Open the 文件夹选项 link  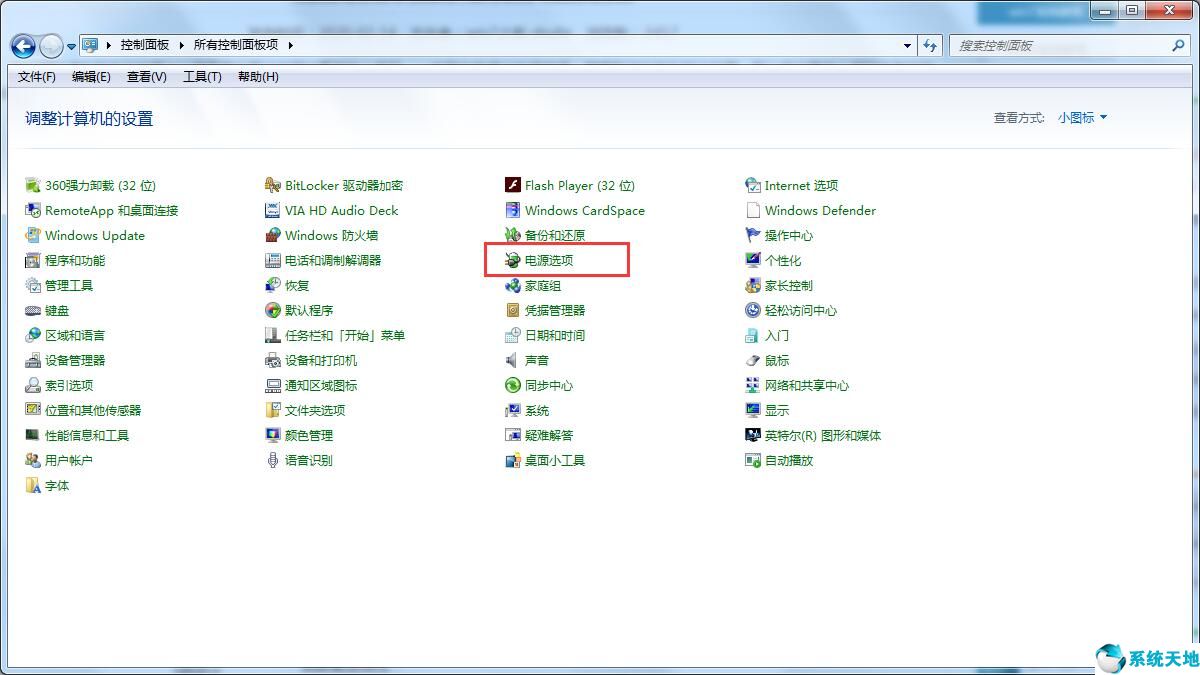pos(315,410)
